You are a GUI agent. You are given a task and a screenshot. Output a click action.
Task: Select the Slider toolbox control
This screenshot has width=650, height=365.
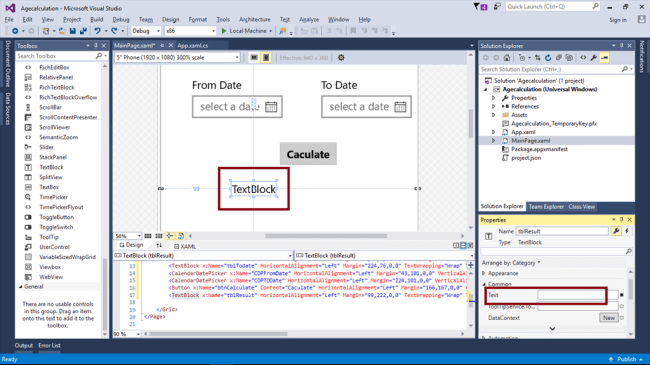point(46,147)
